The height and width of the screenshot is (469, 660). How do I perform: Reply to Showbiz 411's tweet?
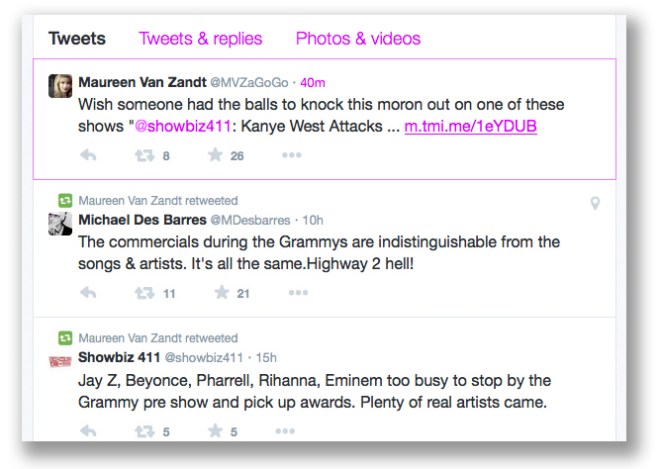(88, 431)
